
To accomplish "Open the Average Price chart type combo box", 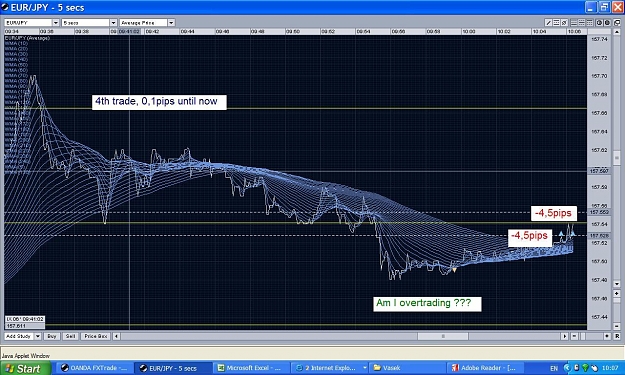I will pos(147,23).
